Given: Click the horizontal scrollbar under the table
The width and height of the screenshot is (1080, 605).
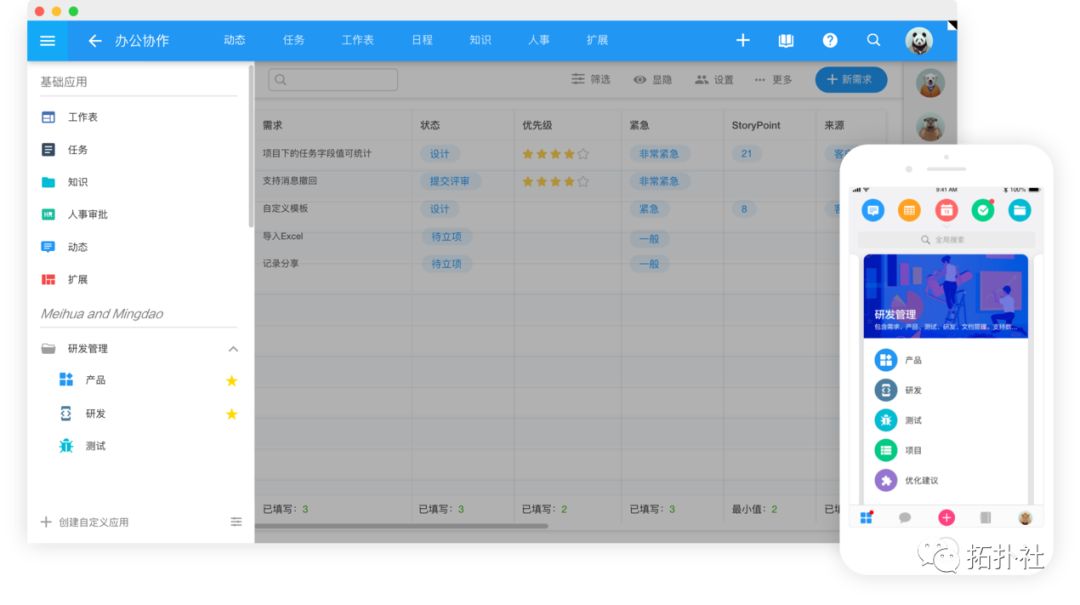Looking at the screenshot, I should coord(402,526).
